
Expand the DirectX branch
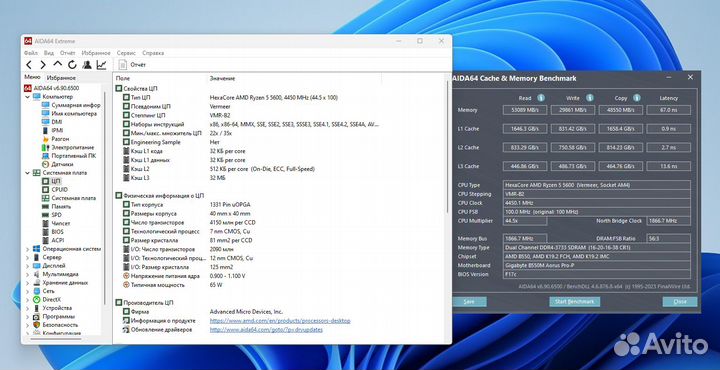tap(28, 299)
